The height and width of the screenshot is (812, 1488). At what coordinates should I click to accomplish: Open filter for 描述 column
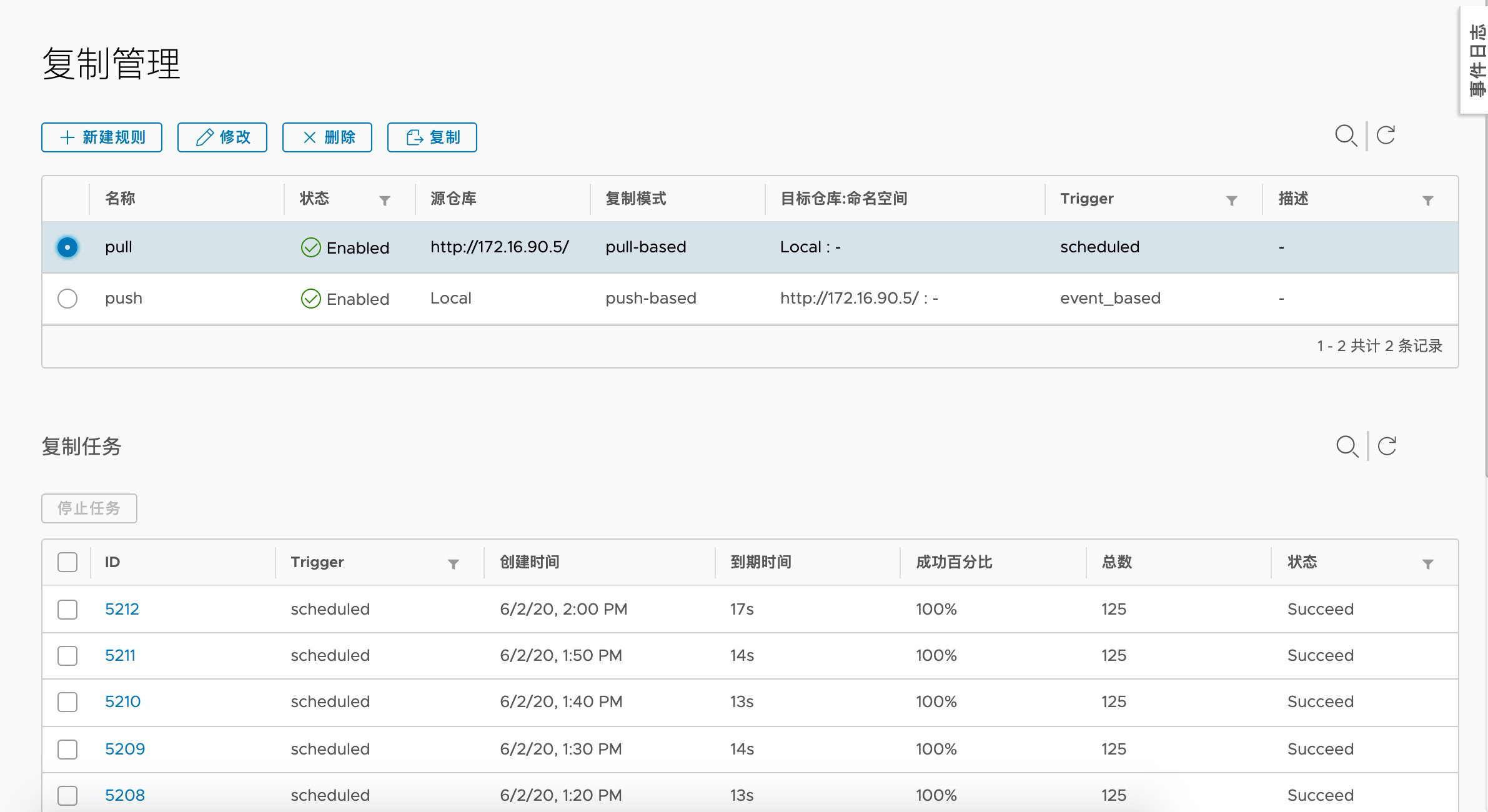pyautogui.click(x=1427, y=201)
